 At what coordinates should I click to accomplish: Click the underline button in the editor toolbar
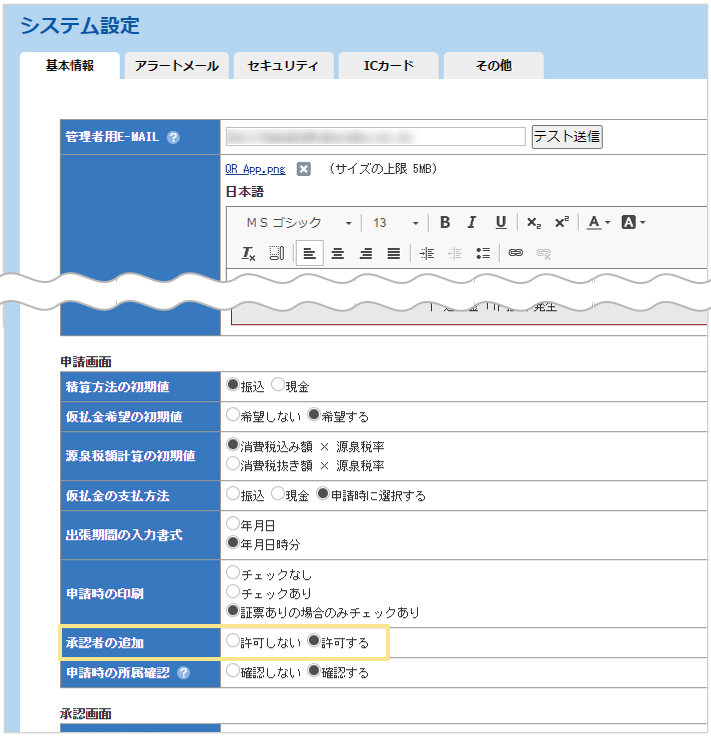click(500, 222)
